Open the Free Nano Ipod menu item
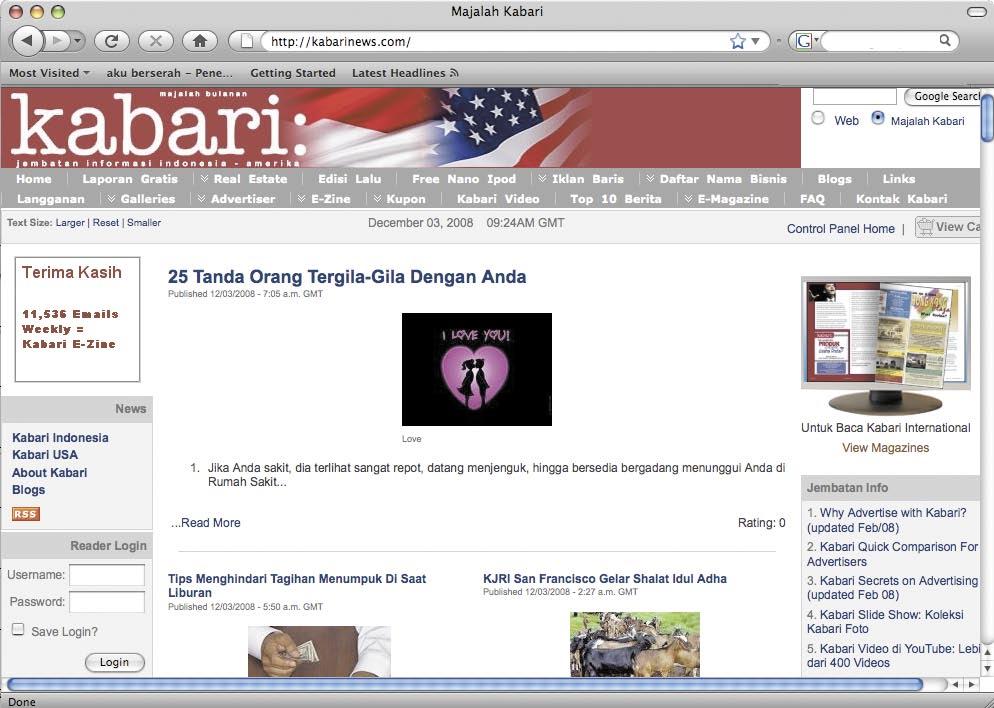 click(x=464, y=179)
